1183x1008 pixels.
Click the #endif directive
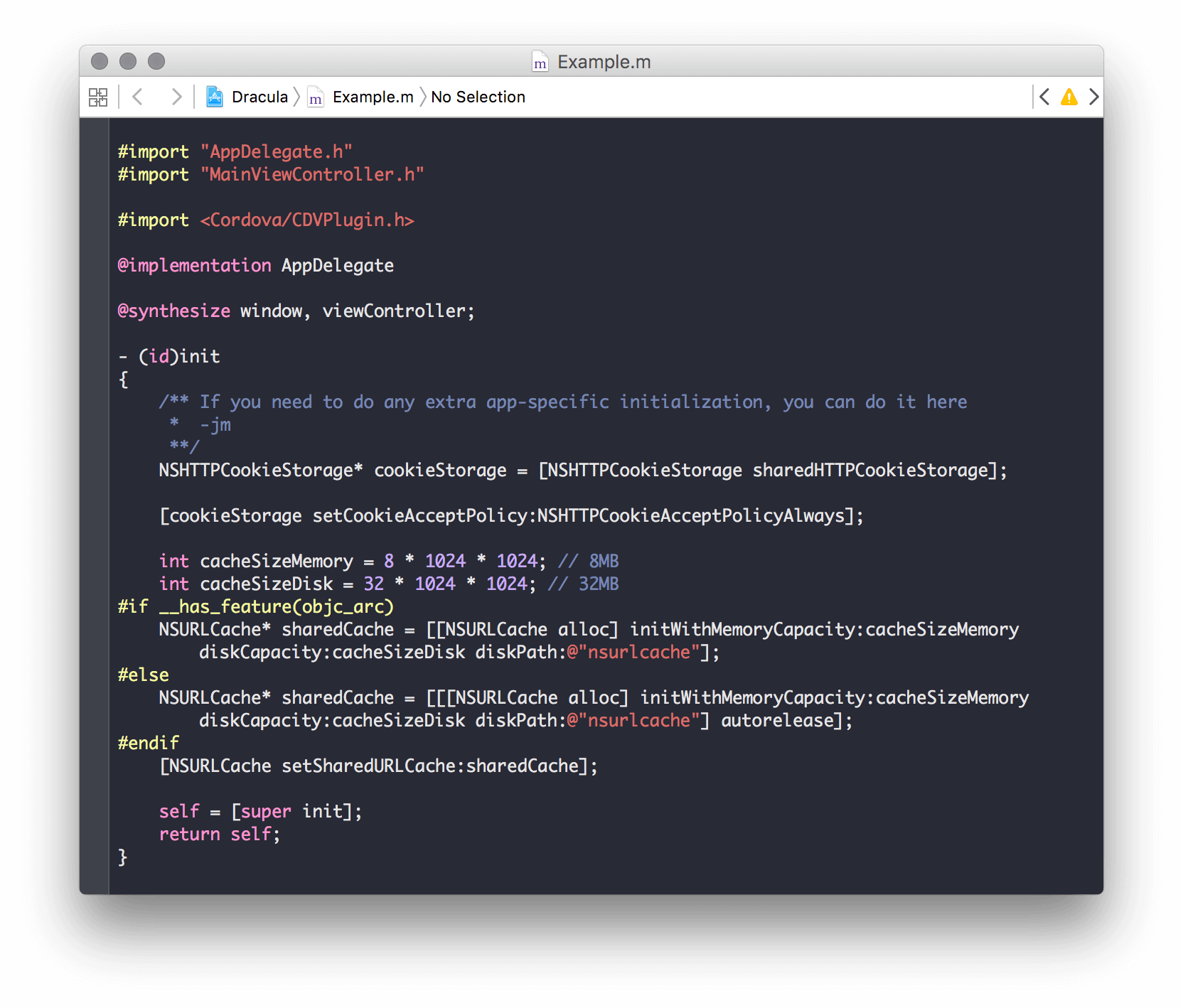coord(148,744)
